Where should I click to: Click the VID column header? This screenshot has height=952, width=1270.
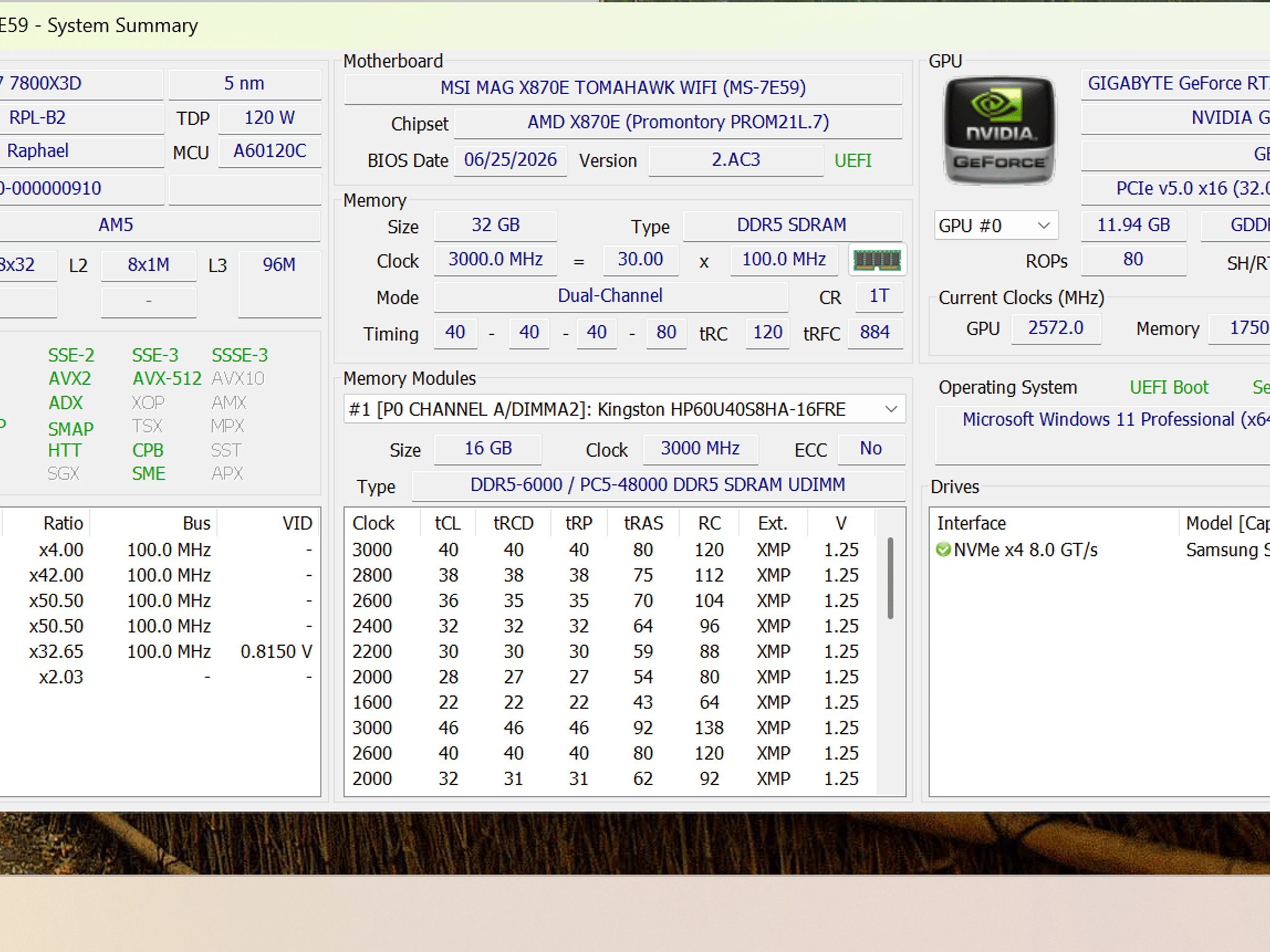pos(268,524)
